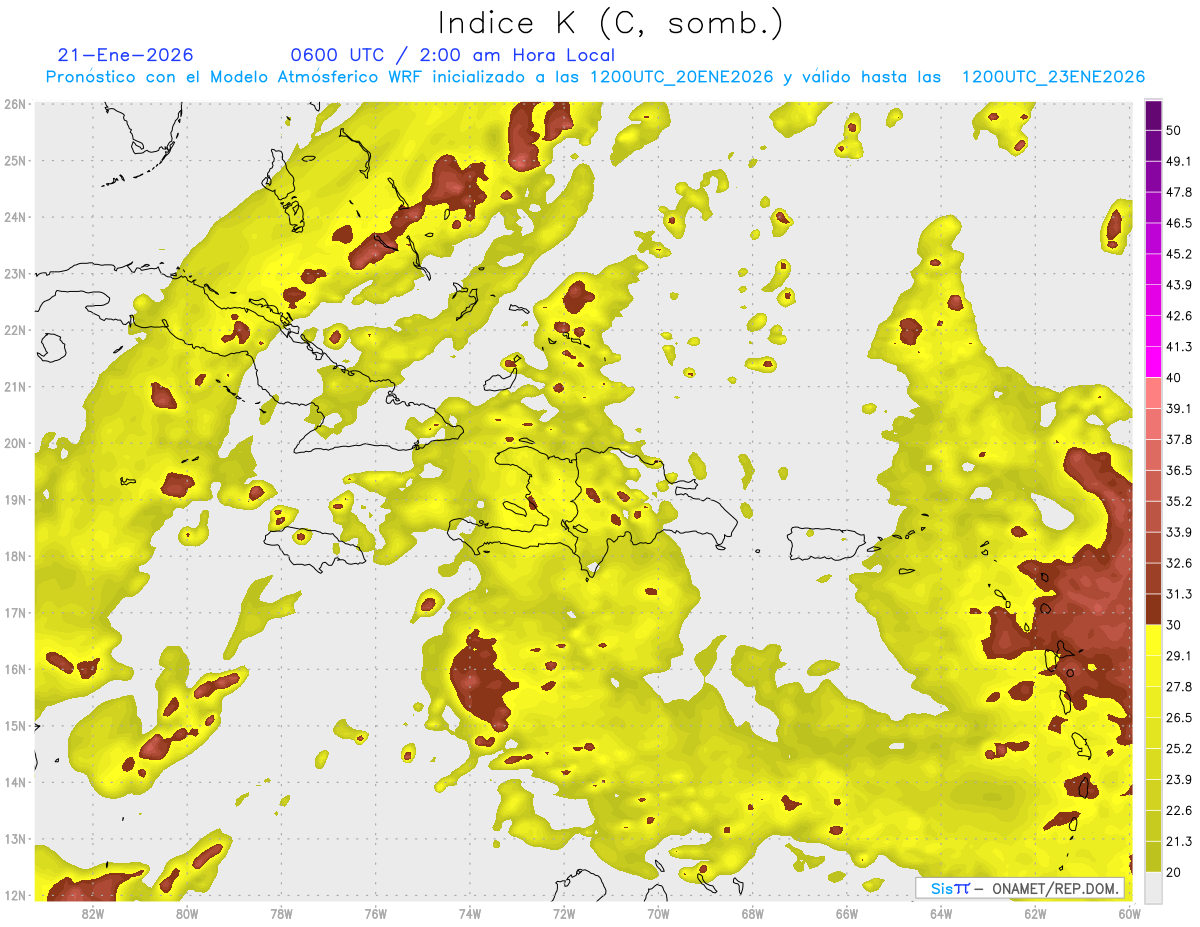Click the '0600 UTC / 2:00 am Hora Local' time text
The image size is (1200, 927).
click(452, 55)
